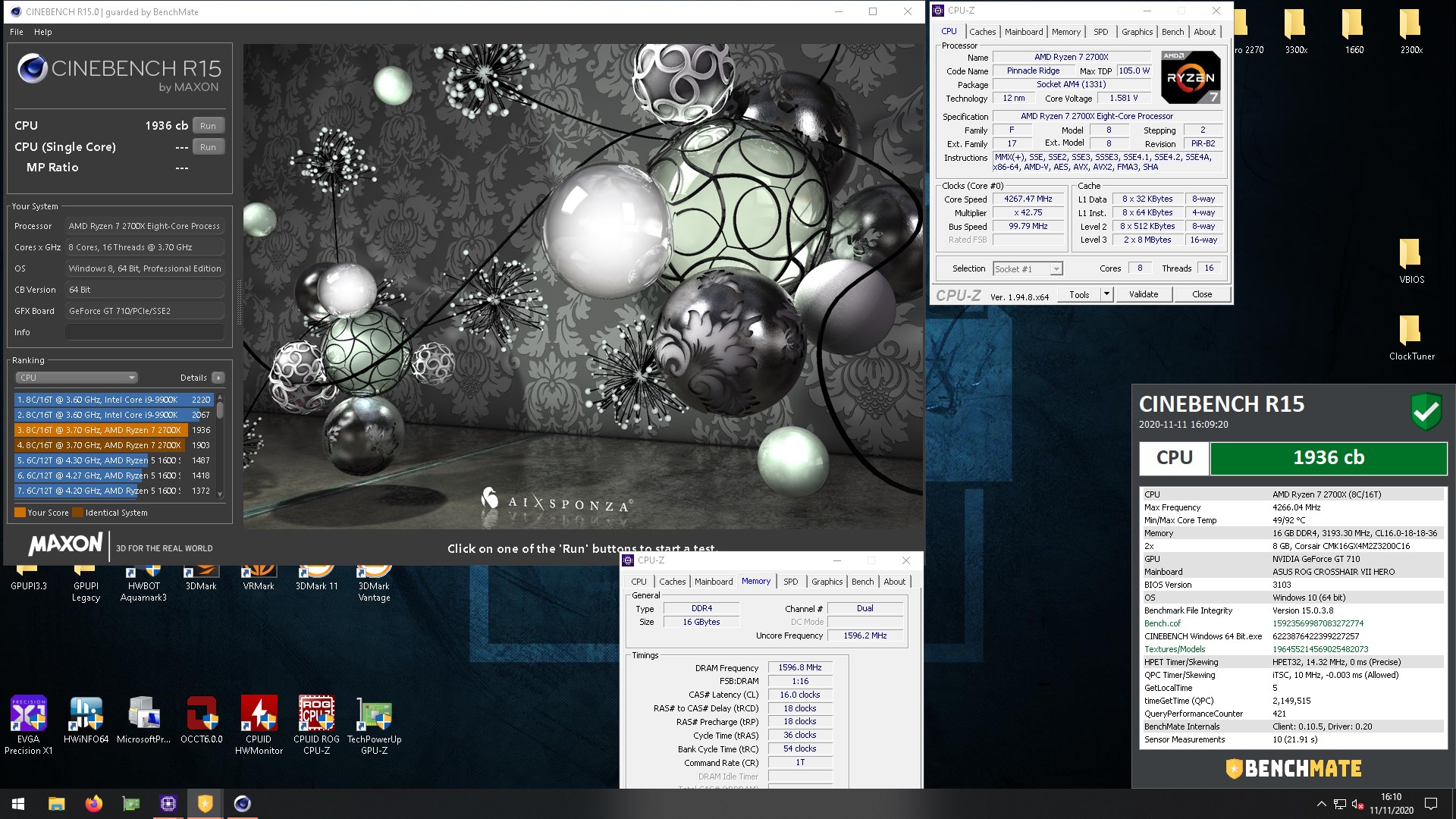1456x819 pixels.
Task: Open the 2300x desktop folder
Action: pos(1411,32)
